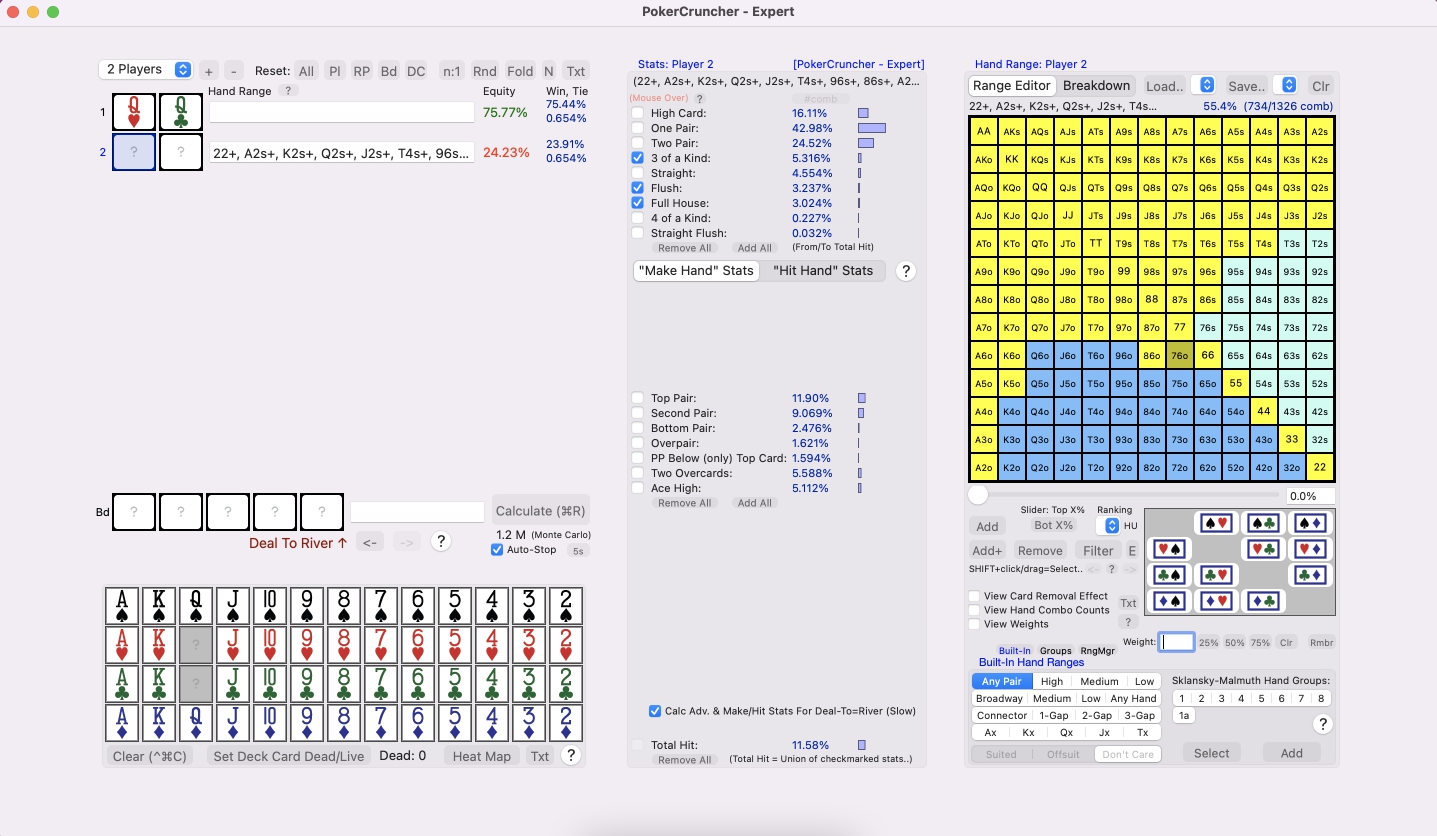Viewport: 1437px width, 836px height.
Task: Click the range percentage slider knob
Action: (978, 494)
